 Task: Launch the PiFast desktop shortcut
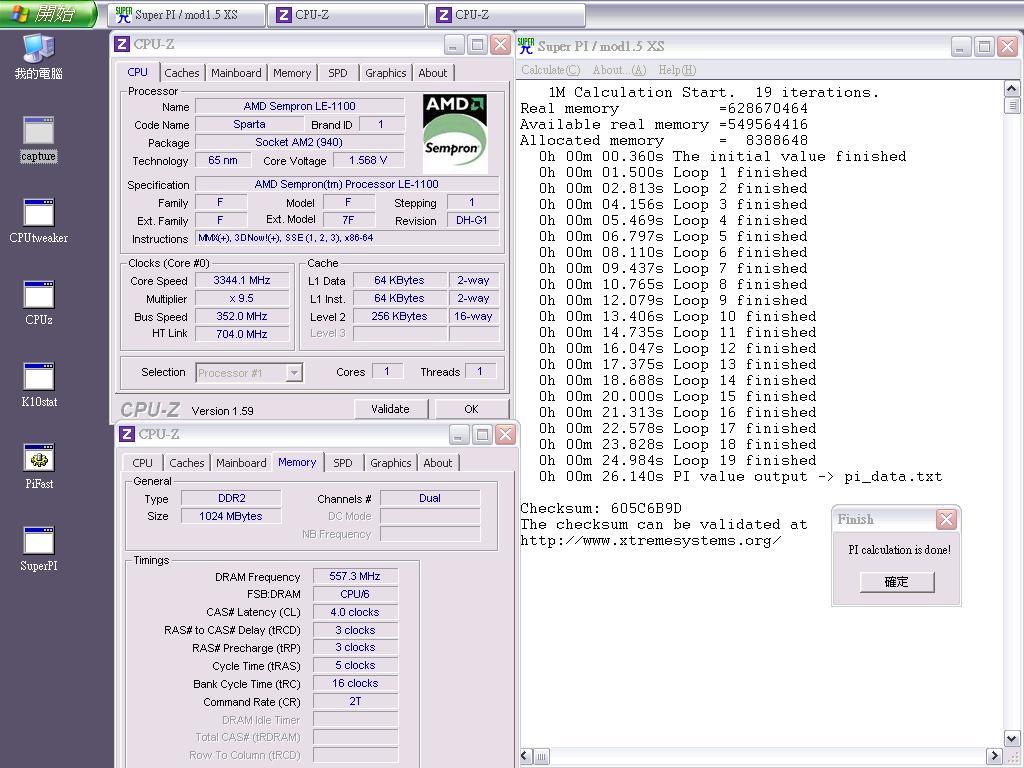click(x=39, y=467)
